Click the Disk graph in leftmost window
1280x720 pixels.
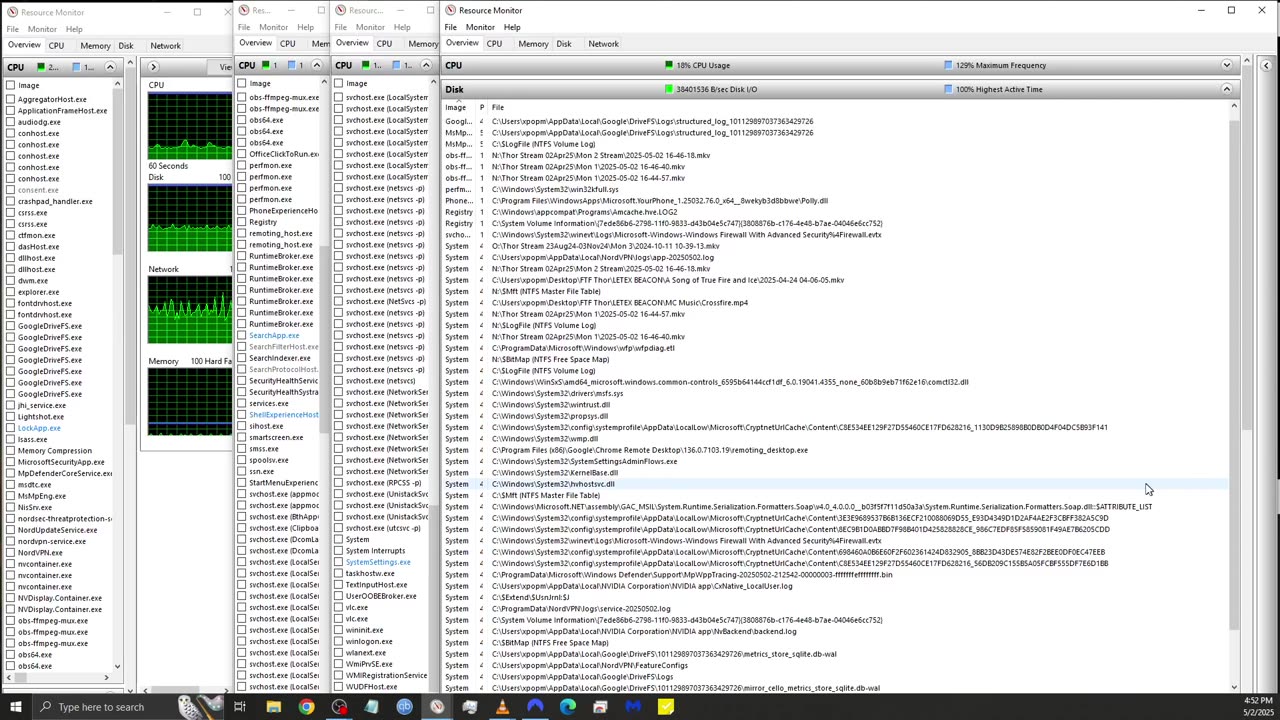coord(189,218)
